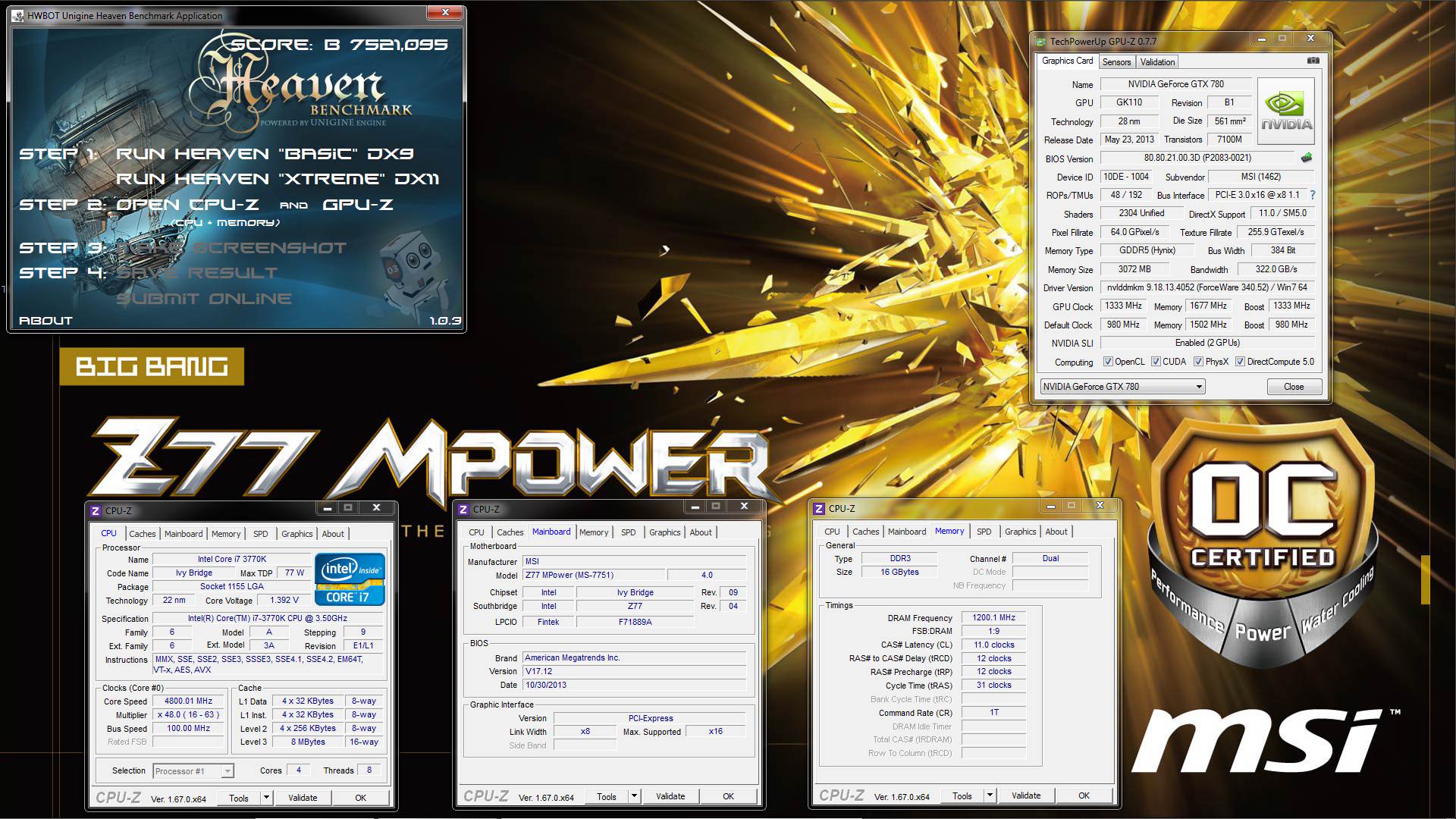Image resolution: width=1456 pixels, height=819 pixels.
Task: Open About tab in CPU-Z CPU window
Action: pyautogui.click(x=333, y=534)
